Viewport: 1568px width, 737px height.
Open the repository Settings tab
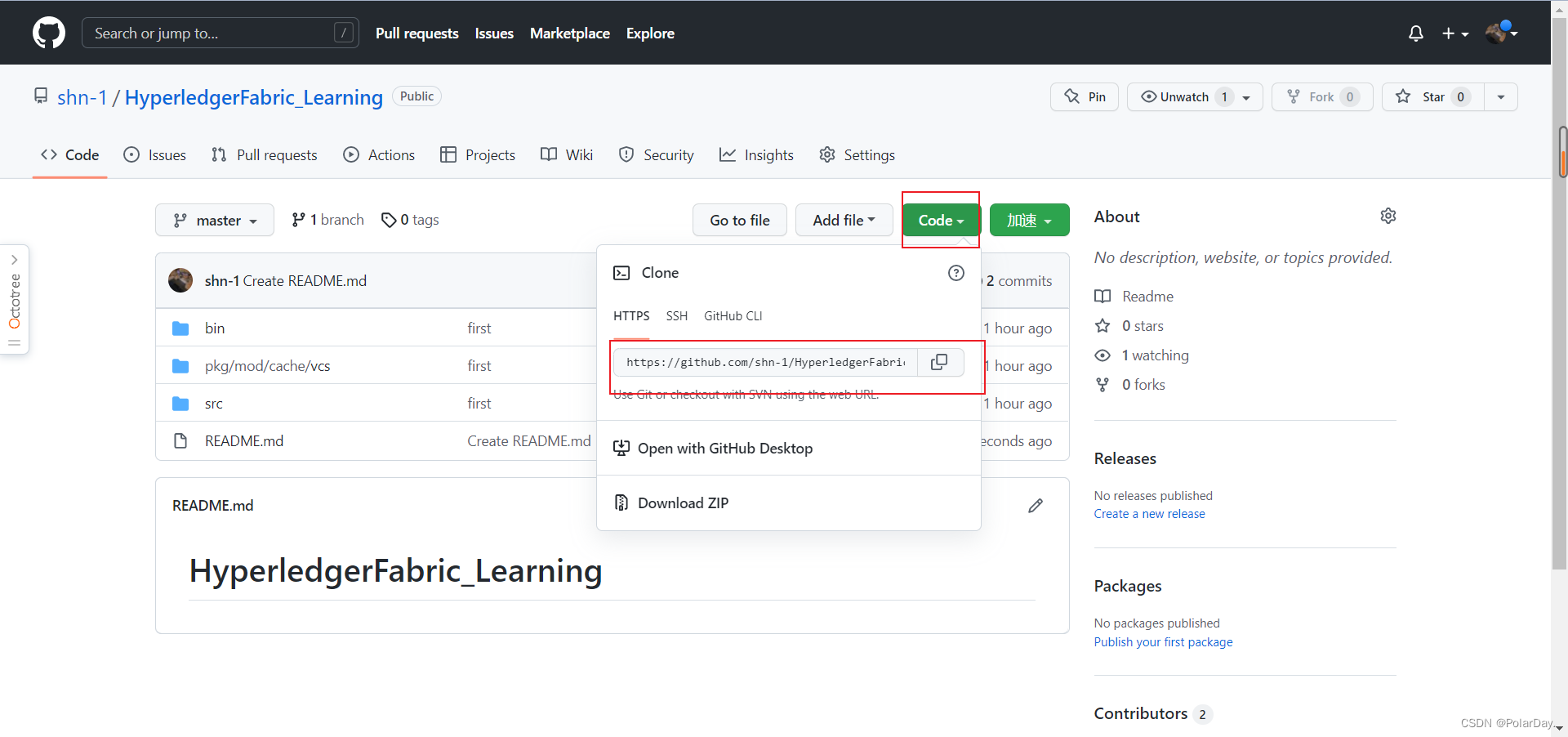[857, 154]
